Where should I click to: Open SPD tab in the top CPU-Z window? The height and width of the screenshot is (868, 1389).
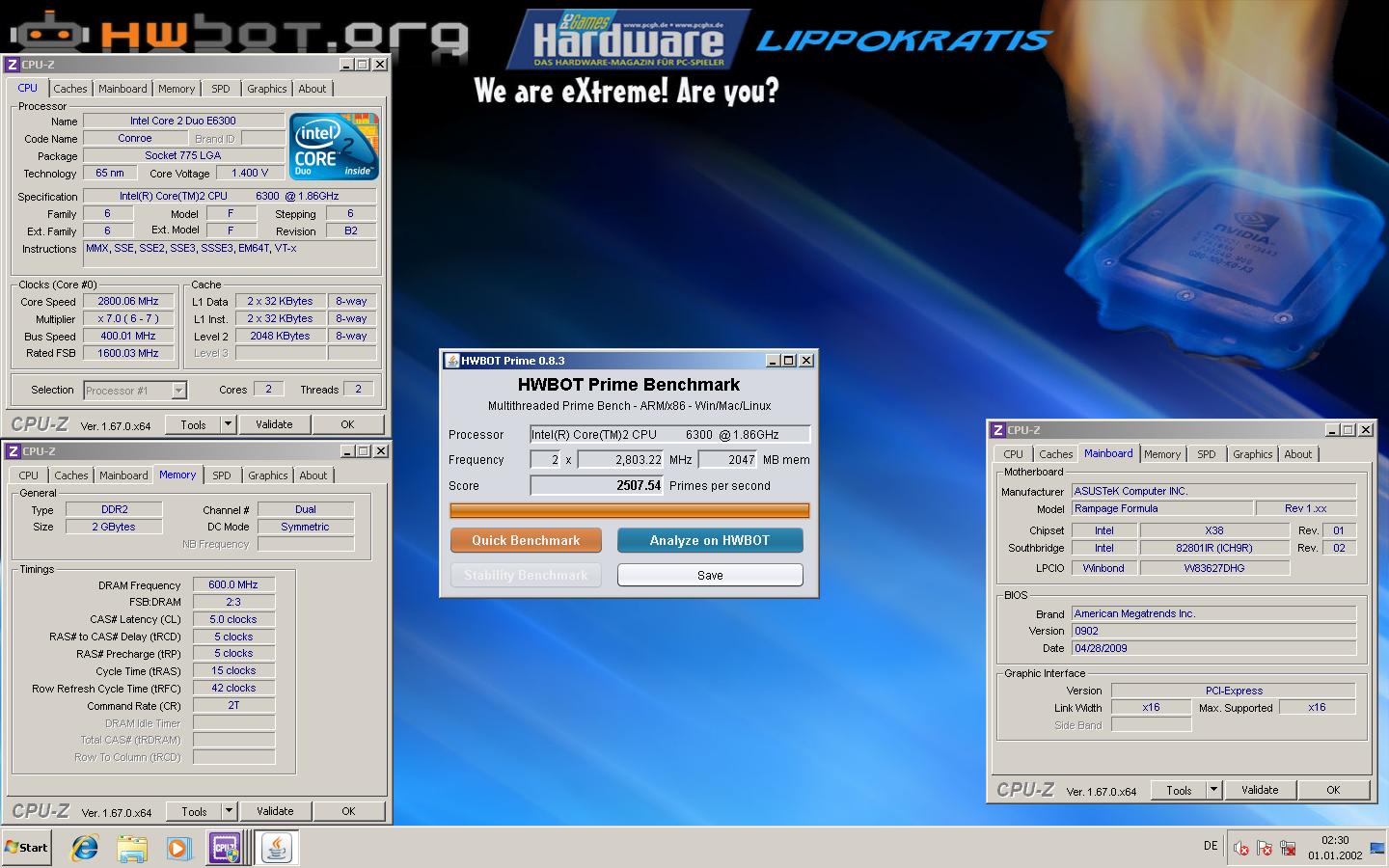(x=221, y=89)
